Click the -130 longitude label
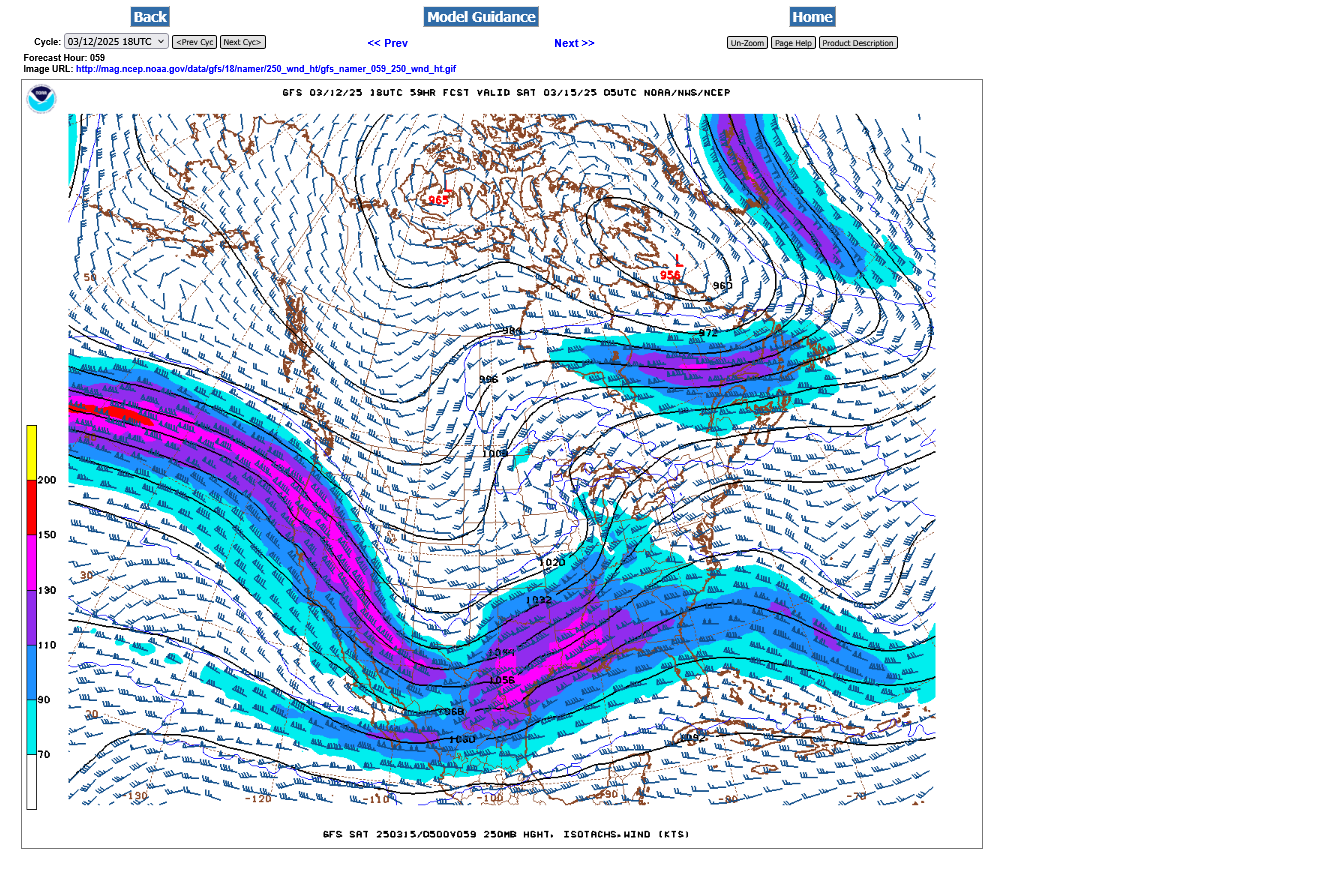This screenshot has width=1321, height=873. click(137, 796)
